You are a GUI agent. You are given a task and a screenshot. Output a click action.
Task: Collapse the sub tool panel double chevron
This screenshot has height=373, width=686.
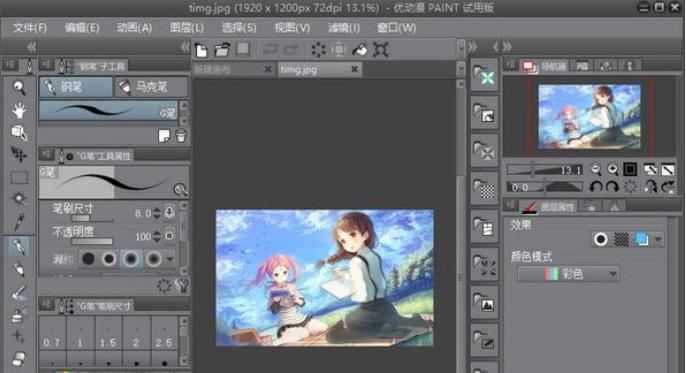pyautogui.click(x=186, y=47)
